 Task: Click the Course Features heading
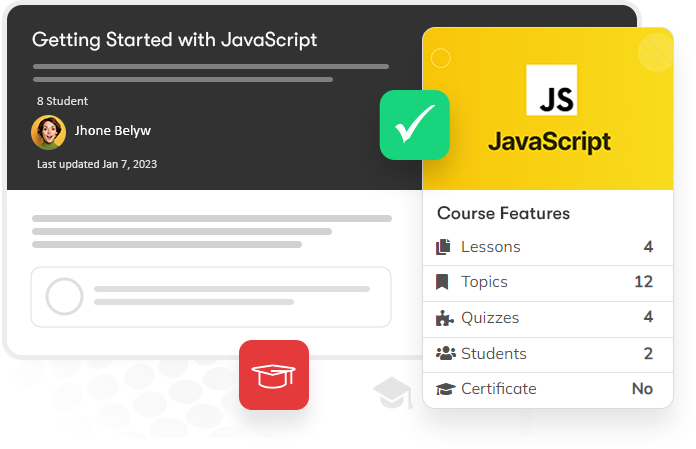503,213
